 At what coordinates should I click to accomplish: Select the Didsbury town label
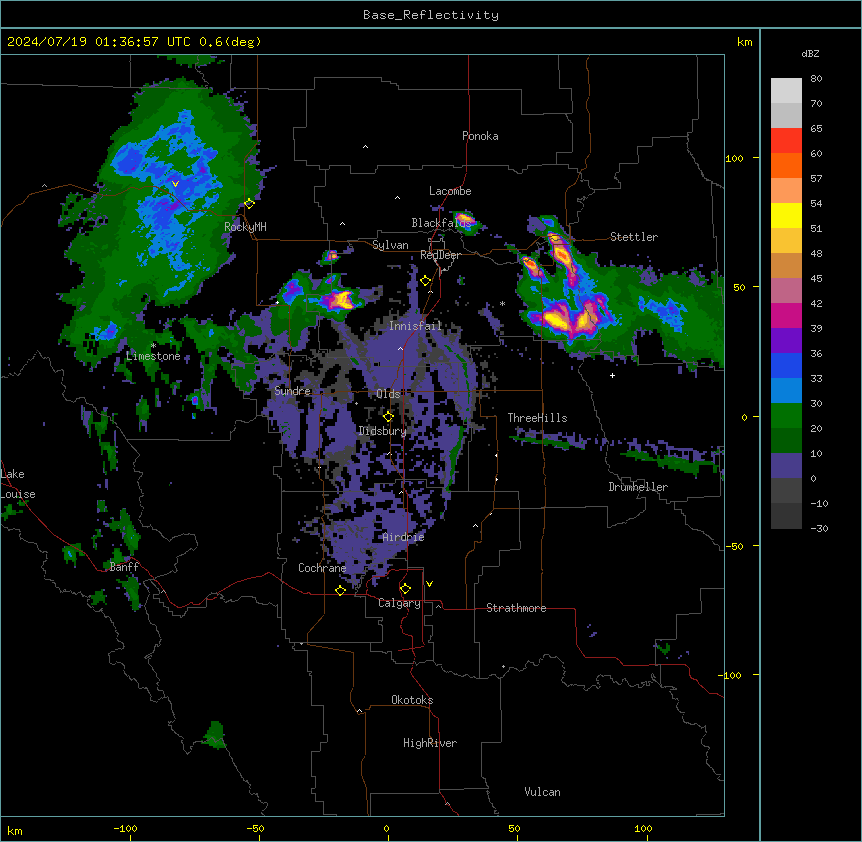click(383, 431)
